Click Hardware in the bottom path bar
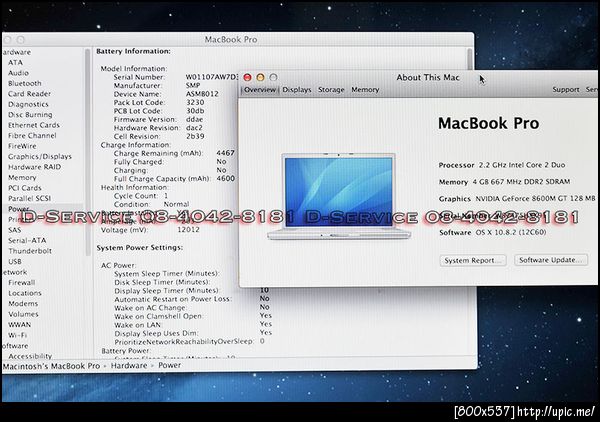This screenshot has width=600, height=422. point(129,366)
